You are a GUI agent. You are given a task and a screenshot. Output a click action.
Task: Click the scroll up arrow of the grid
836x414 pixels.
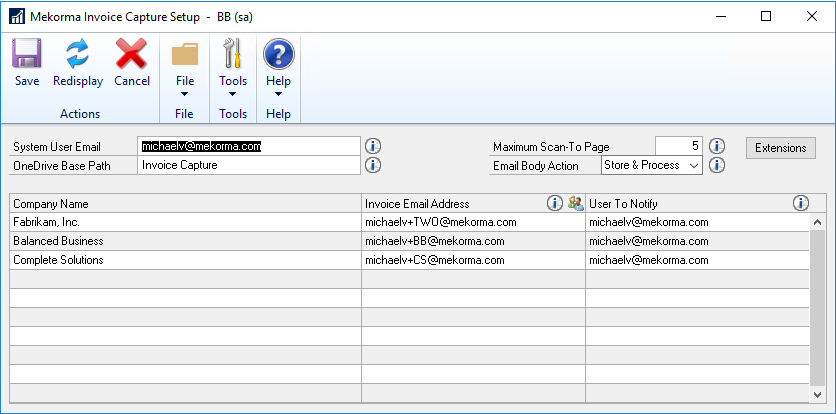tap(817, 222)
